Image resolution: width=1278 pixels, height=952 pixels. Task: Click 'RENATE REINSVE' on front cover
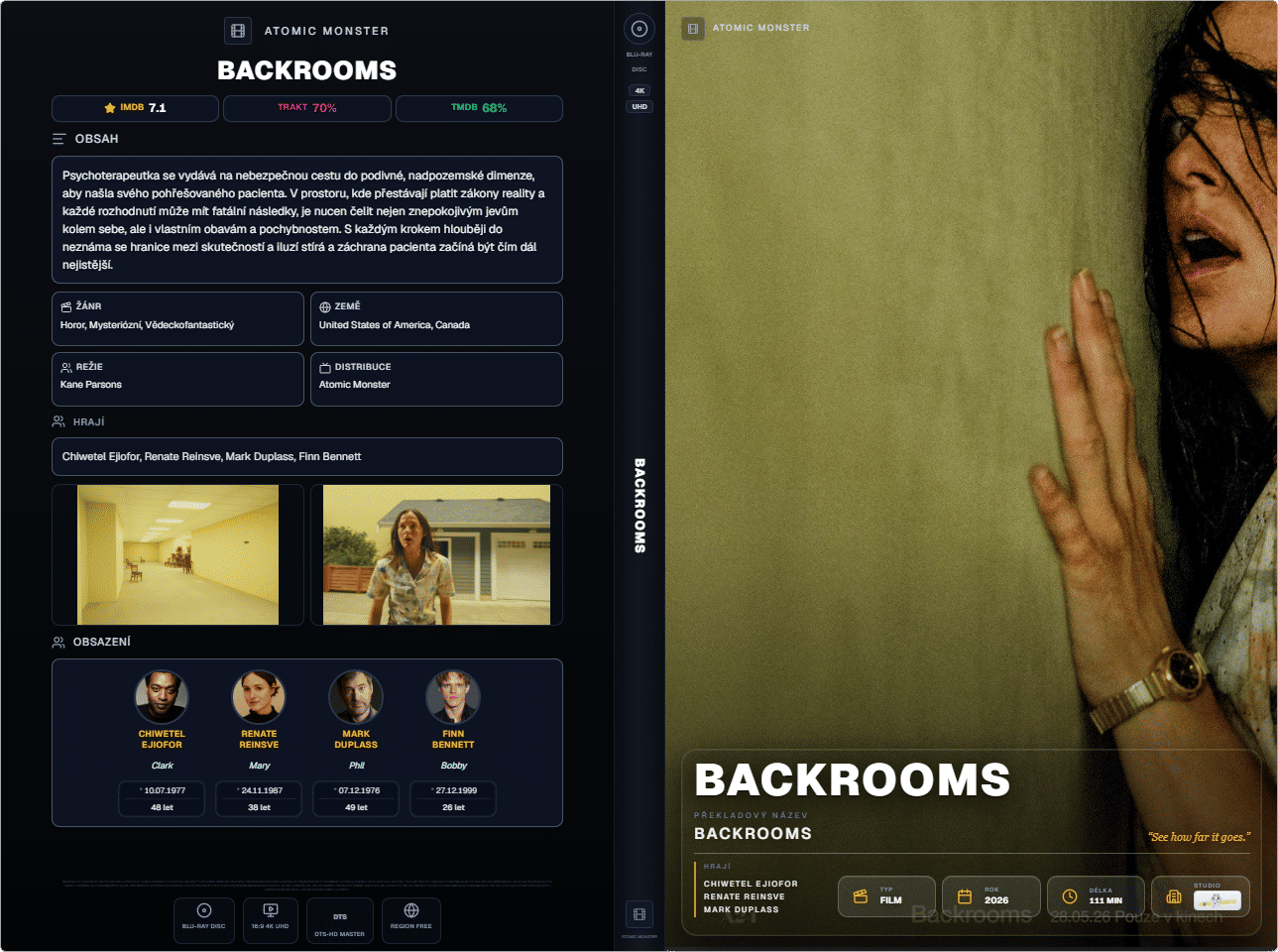744,896
